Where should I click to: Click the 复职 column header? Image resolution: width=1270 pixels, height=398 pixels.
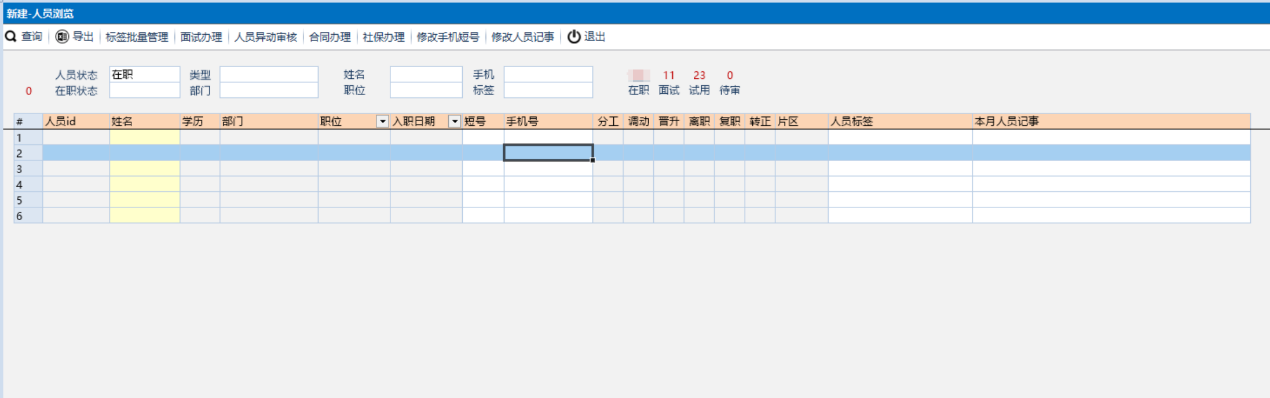[729, 121]
